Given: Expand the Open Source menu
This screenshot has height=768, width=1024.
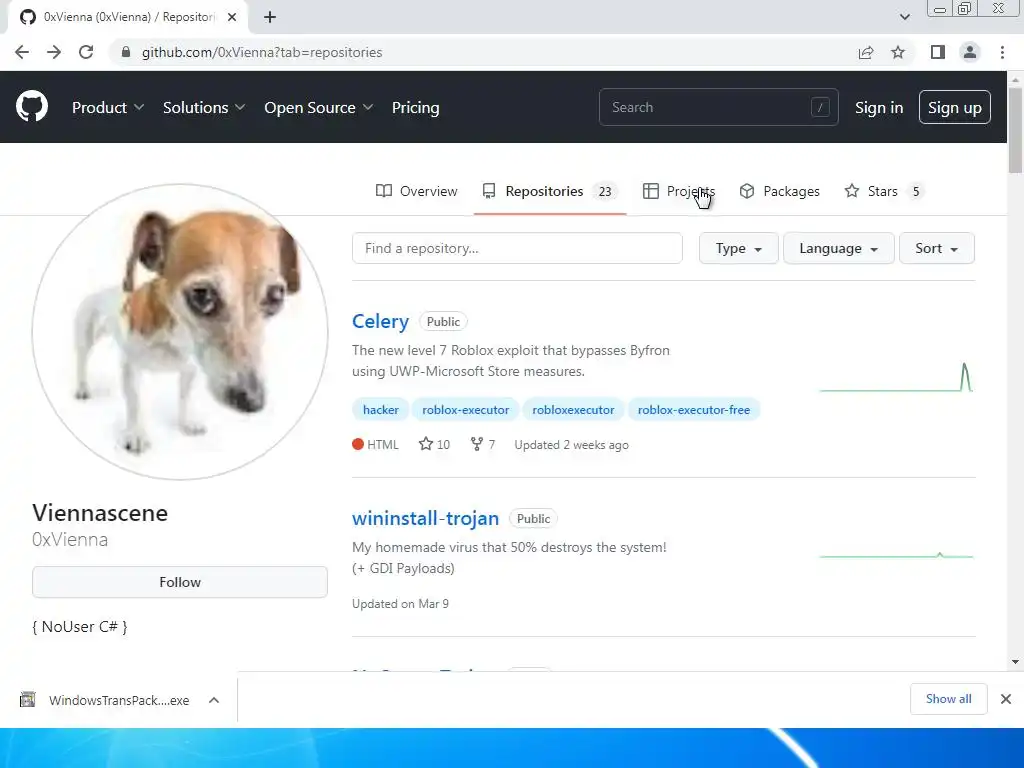Looking at the screenshot, I should pos(319,107).
